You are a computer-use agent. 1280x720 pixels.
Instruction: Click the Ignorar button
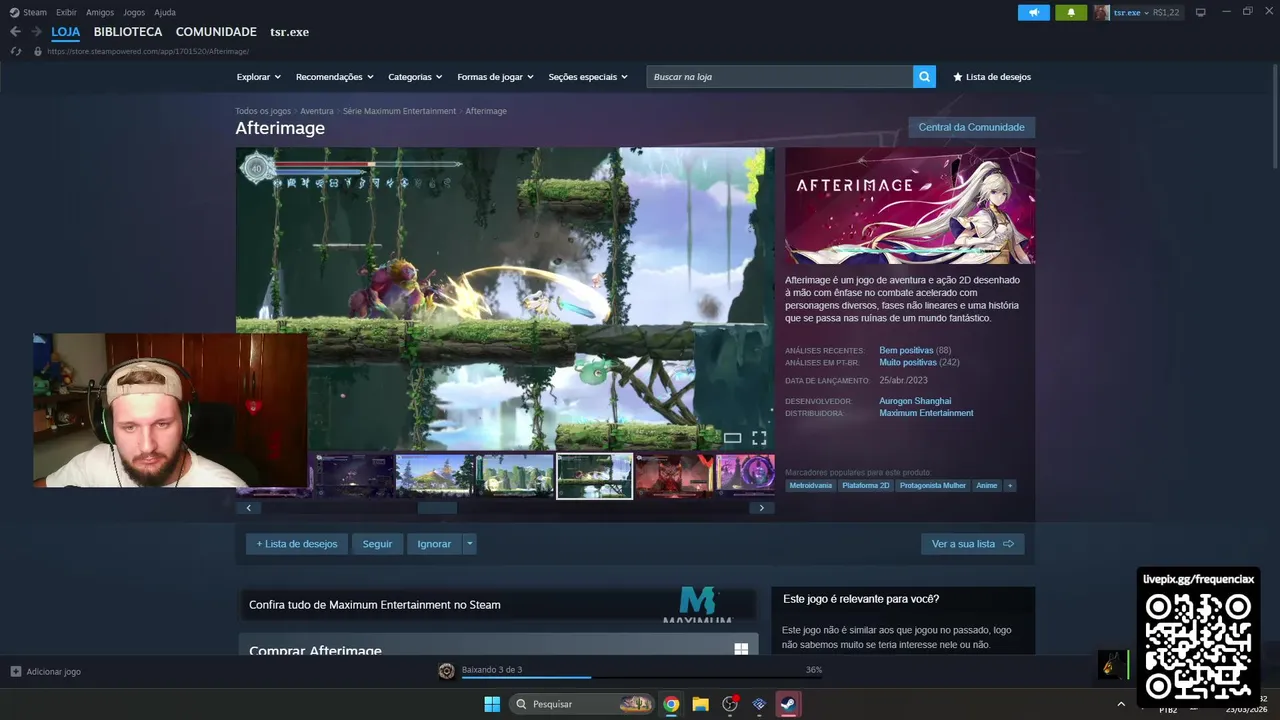(434, 544)
